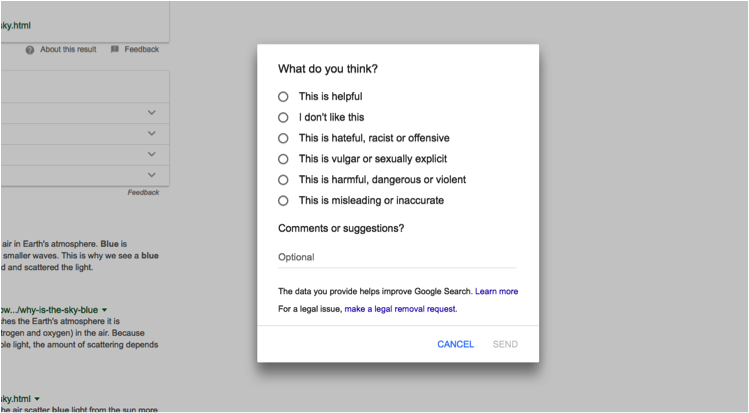Expand the second related question chevron
The image size is (749, 413).
pos(152,133)
